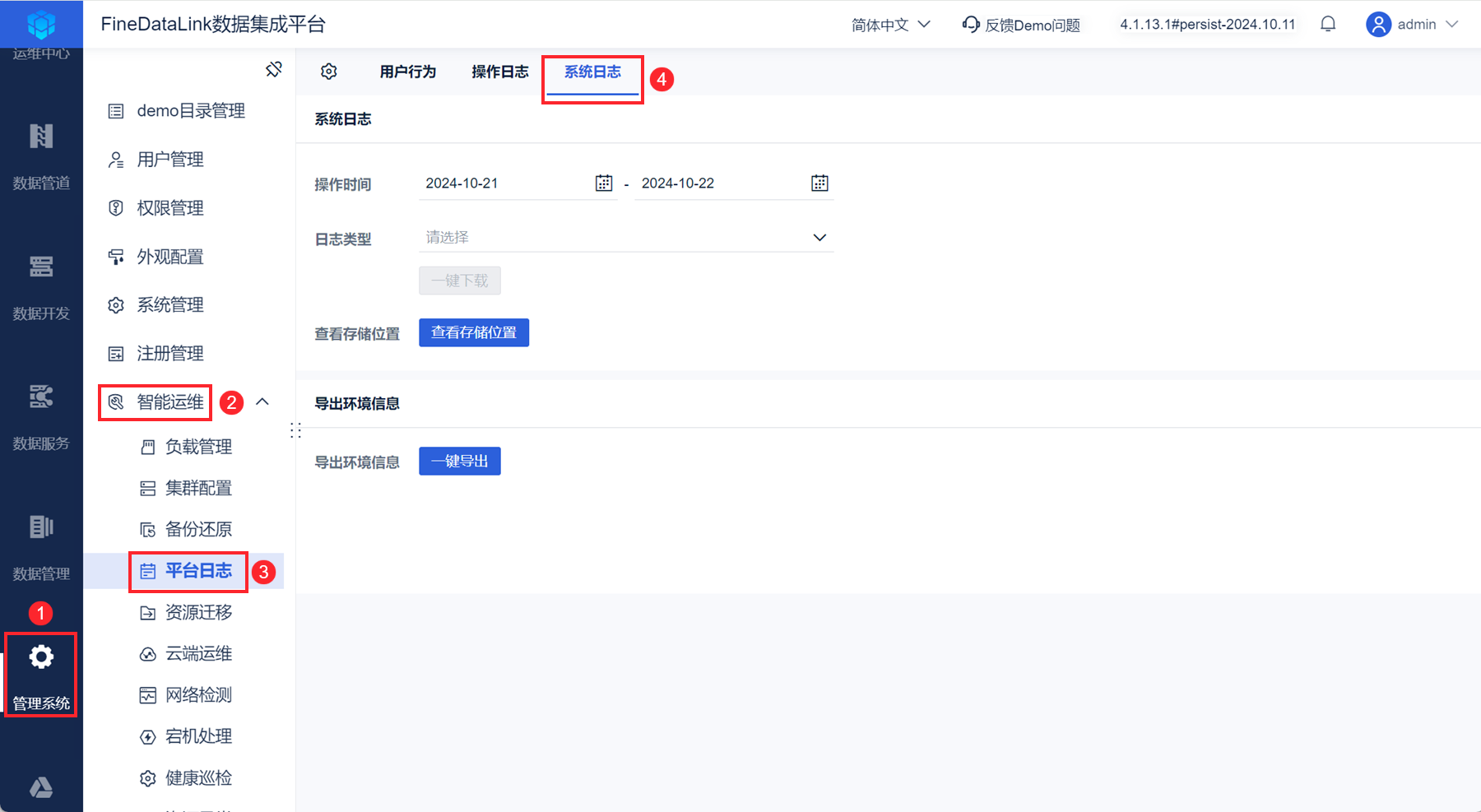The width and height of the screenshot is (1481, 812).
Task: Collapse the 智能运维 submenu chevron
Action: 262,401
